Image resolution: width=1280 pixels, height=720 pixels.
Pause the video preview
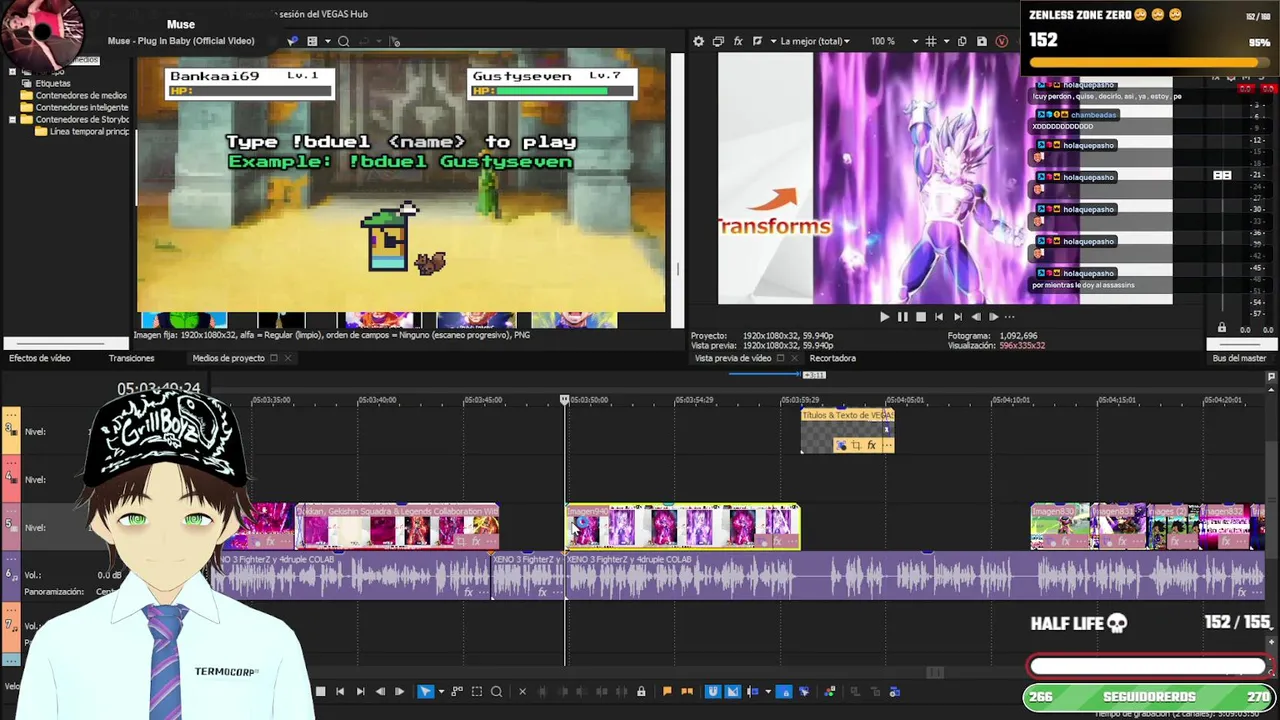tap(902, 317)
